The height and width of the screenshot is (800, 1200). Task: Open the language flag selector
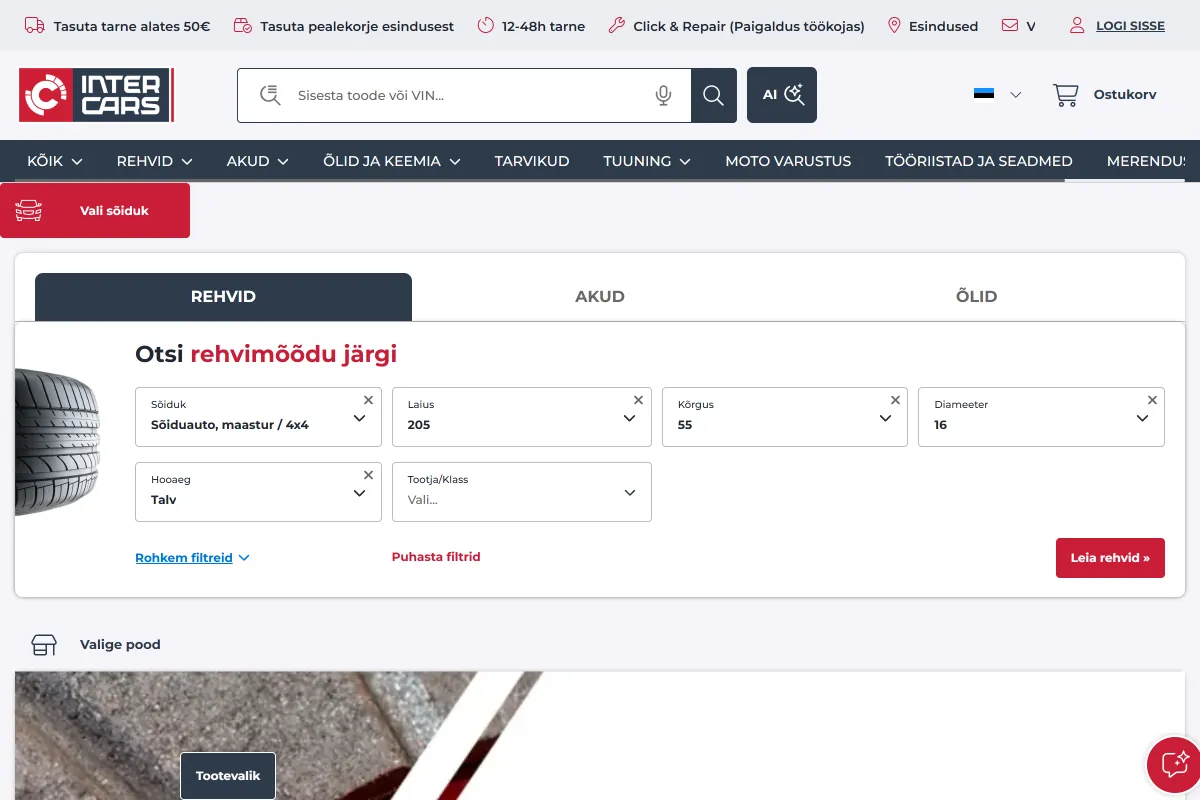(x=997, y=95)
